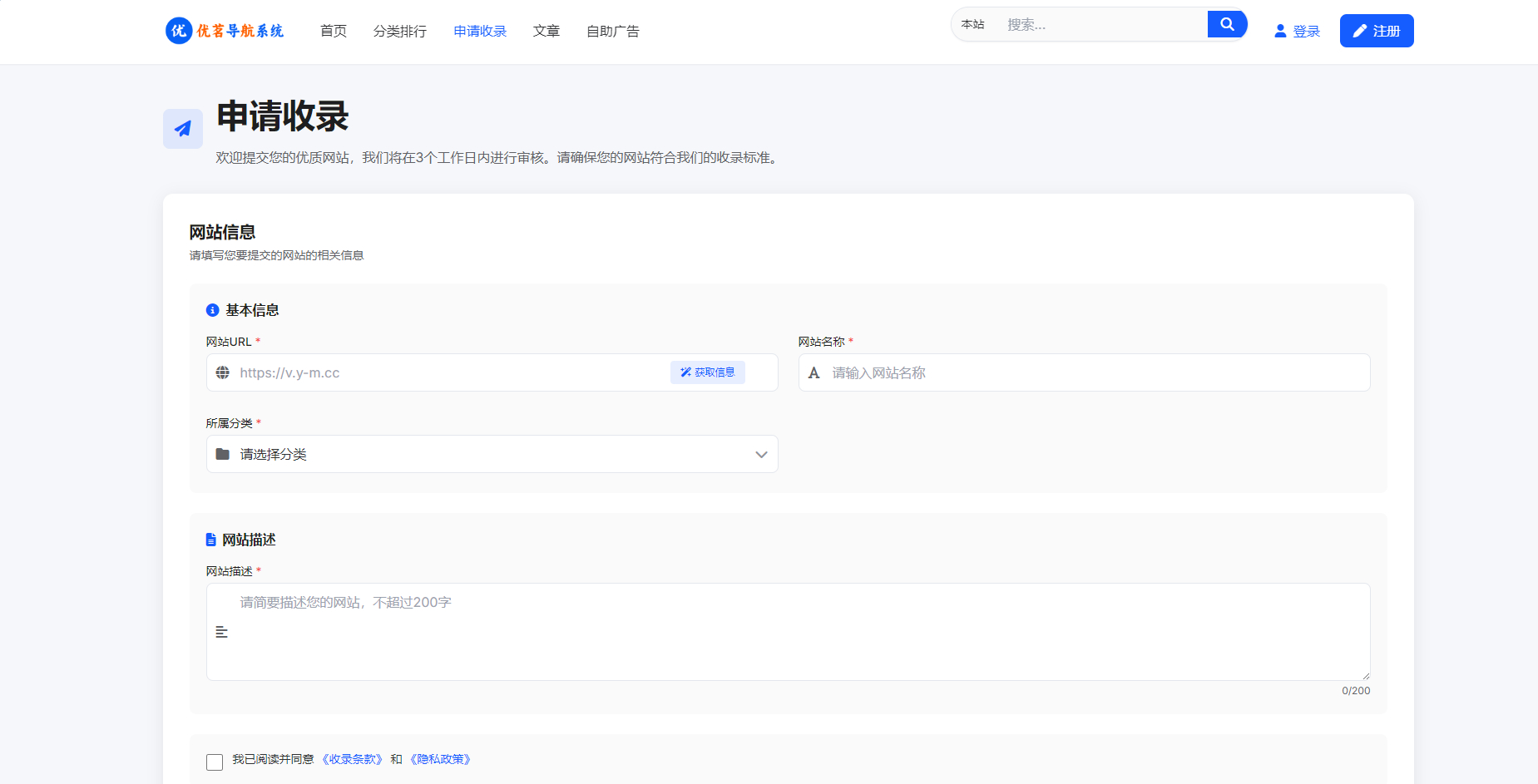Click the folder icon in category selector

click(x=223, y=454)
